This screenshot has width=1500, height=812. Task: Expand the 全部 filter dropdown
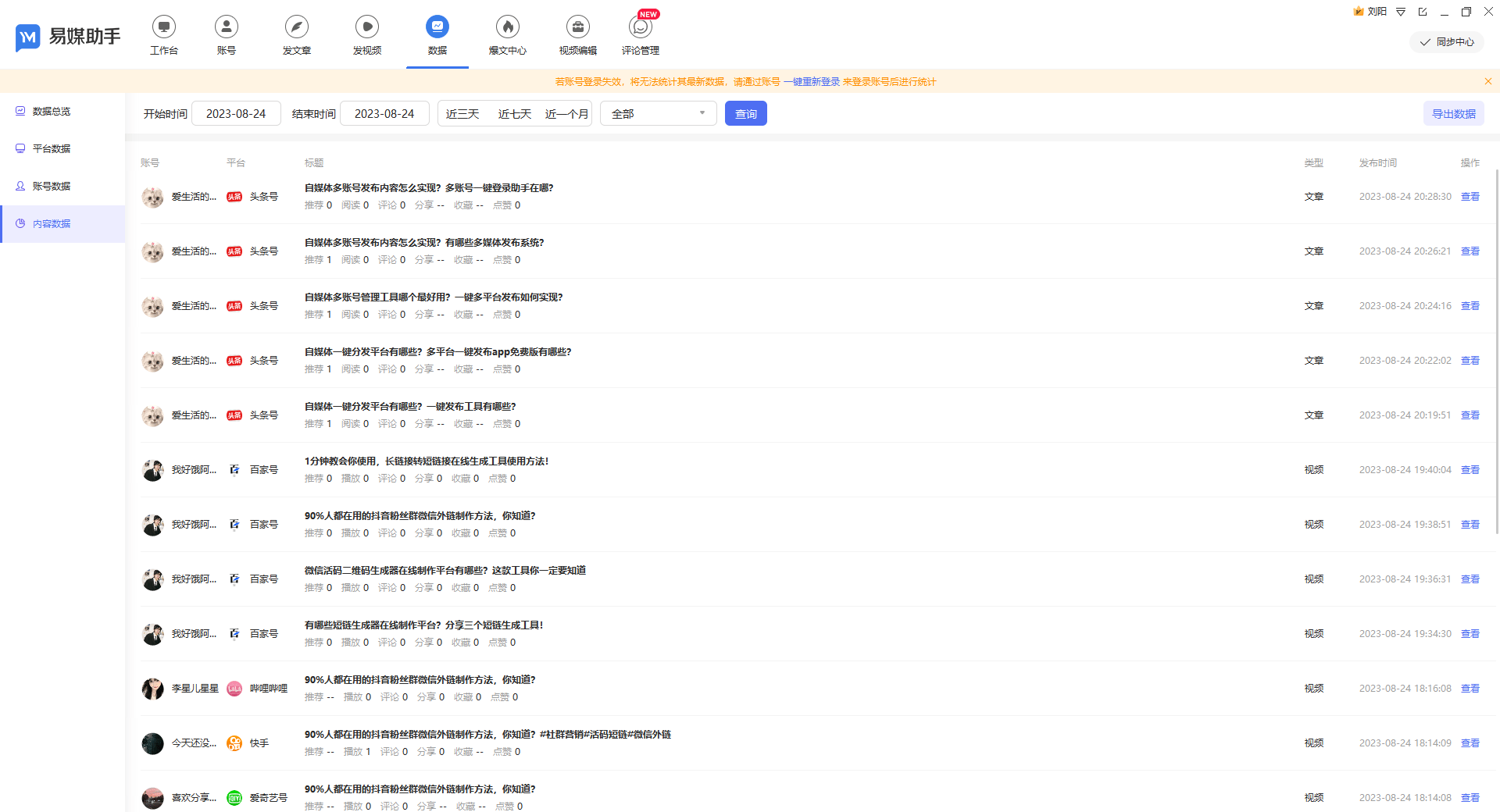tap(658, 114)
